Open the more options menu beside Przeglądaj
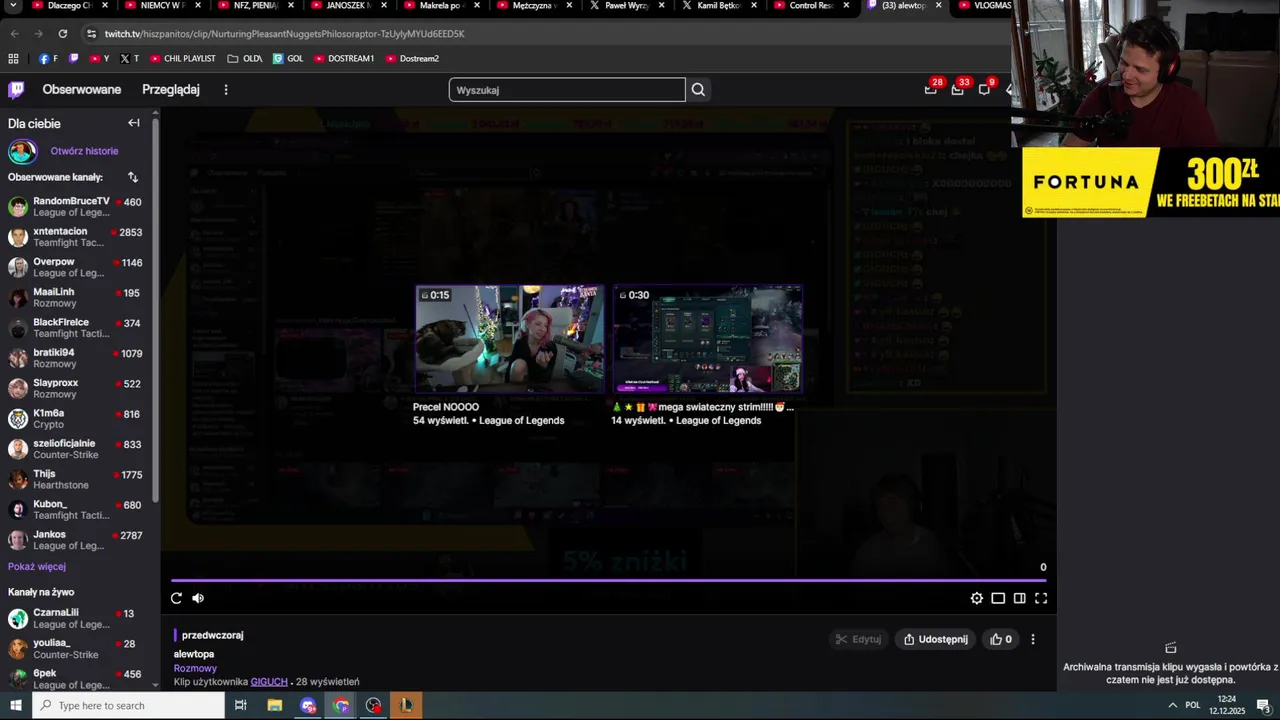The height and width of the screenshot is (720, 1280). click(x=226, y=90)
